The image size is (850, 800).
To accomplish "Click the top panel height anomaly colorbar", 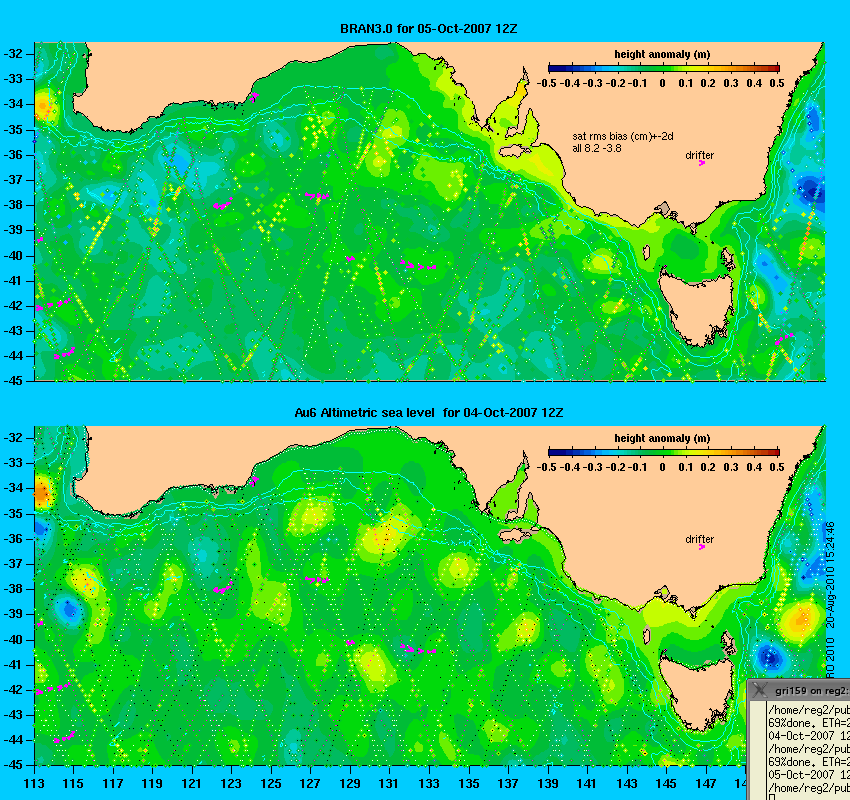I will tap(664, 68).
